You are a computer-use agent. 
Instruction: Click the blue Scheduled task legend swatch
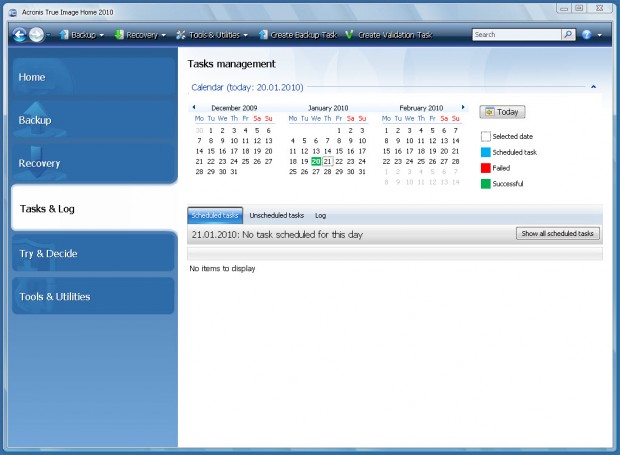(x=486, y=152)
